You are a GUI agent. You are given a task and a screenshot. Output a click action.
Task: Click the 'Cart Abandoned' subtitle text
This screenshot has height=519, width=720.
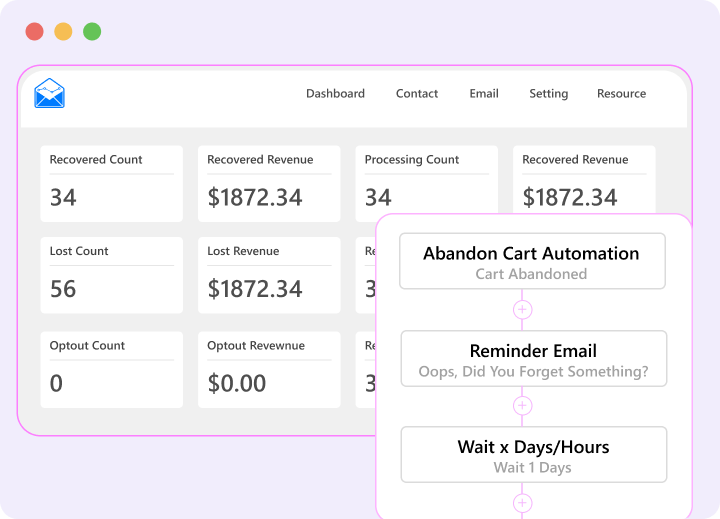531,274
